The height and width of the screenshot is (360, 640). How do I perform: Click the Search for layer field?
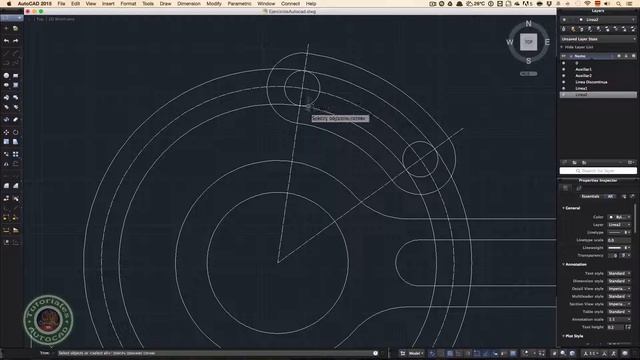tap(598, 171)
